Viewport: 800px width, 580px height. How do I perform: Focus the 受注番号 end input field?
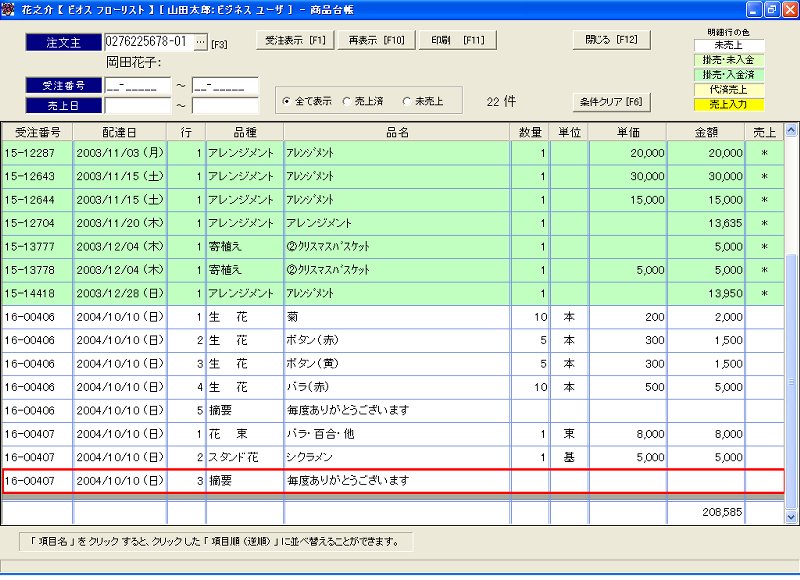(225, 86)
